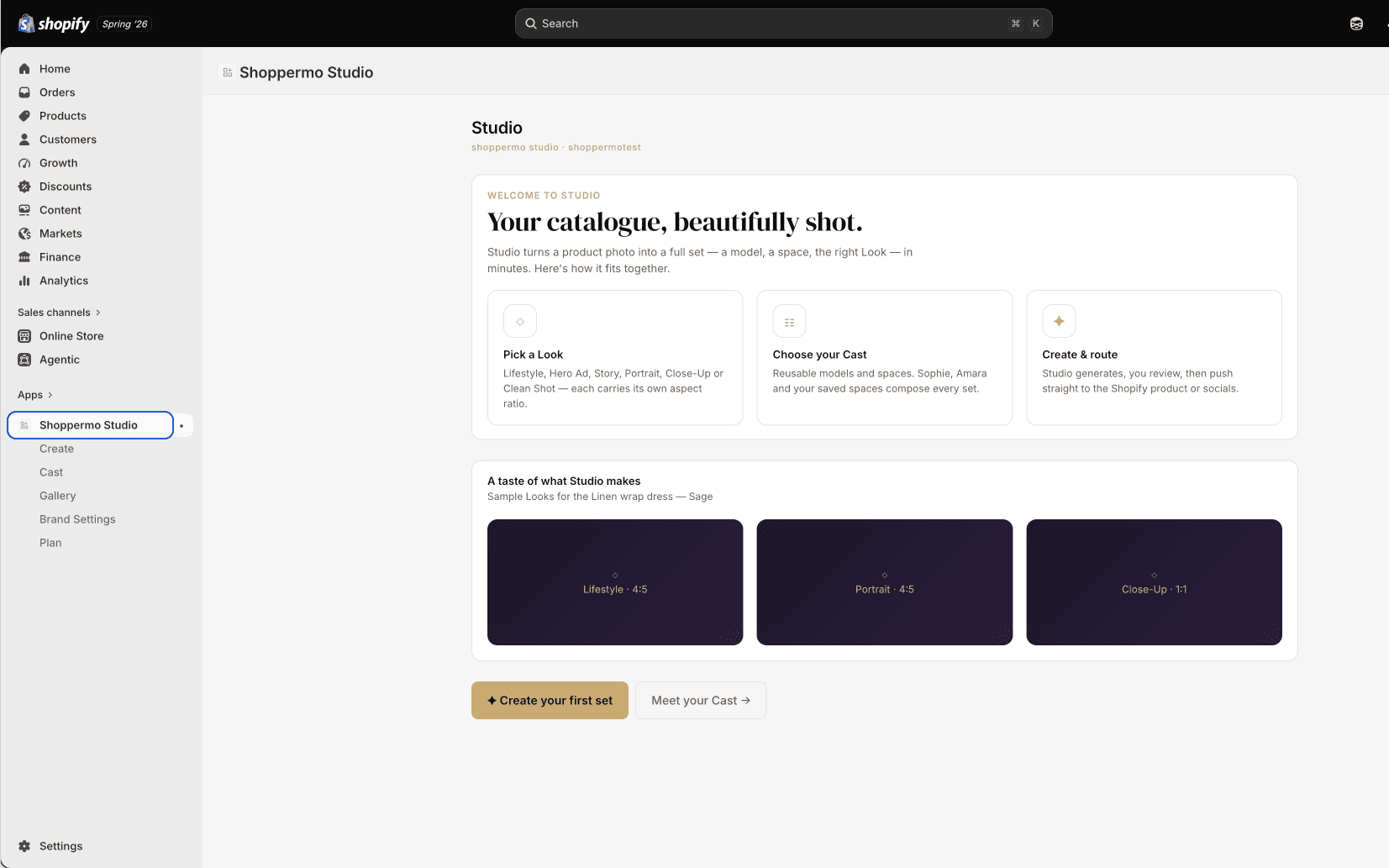Click the Online Store label
Image resolution: width=1389 pixels, height=868 pixels.
71,336
